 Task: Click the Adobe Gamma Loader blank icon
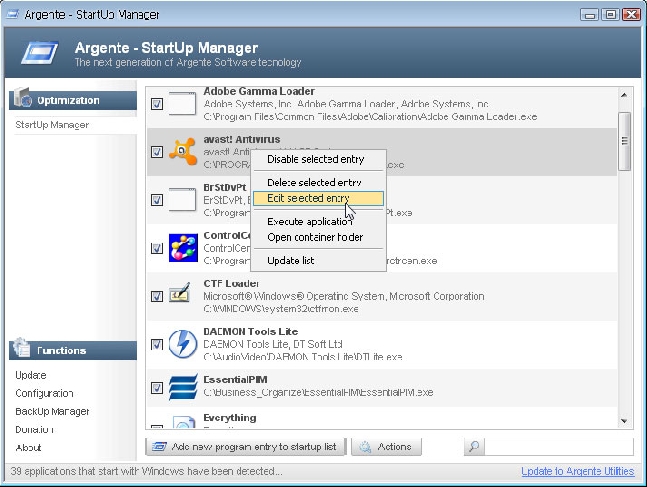[x=182, y=104]
